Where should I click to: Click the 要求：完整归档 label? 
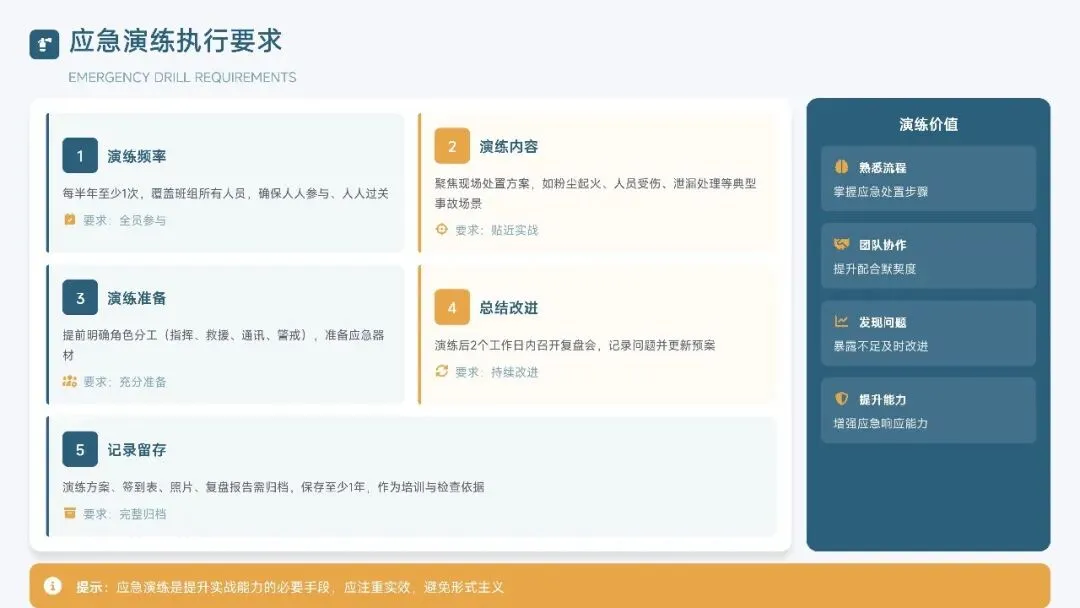pos(125,514)
